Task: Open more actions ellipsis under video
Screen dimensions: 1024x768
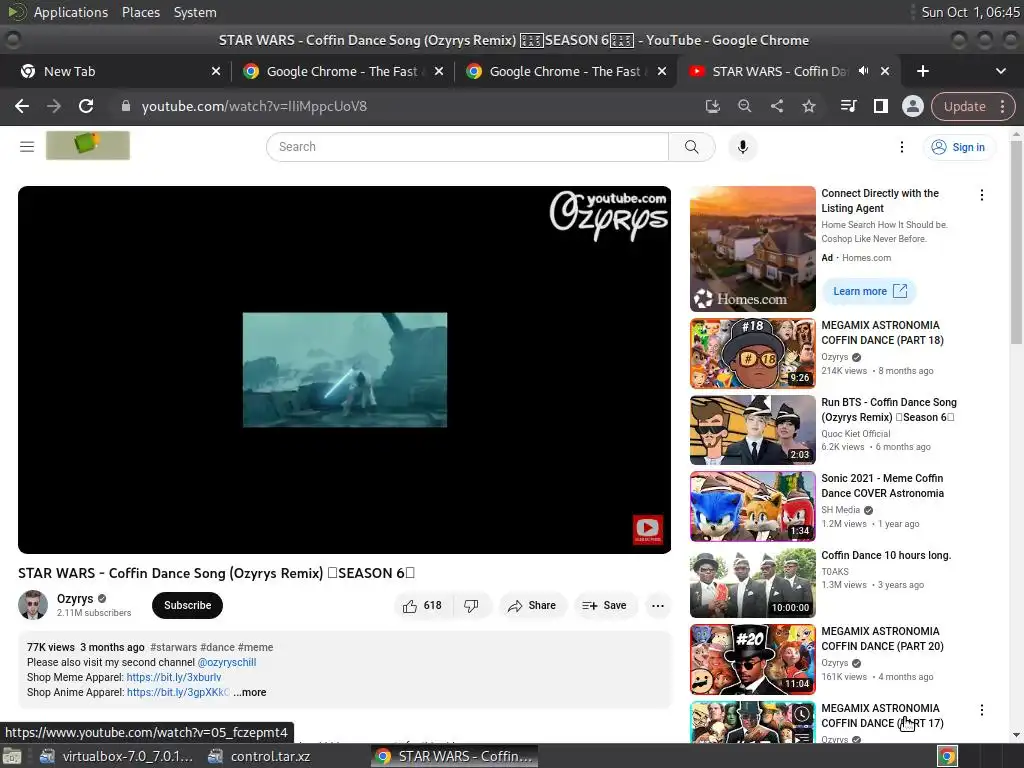Action: [x=658, y=606]
